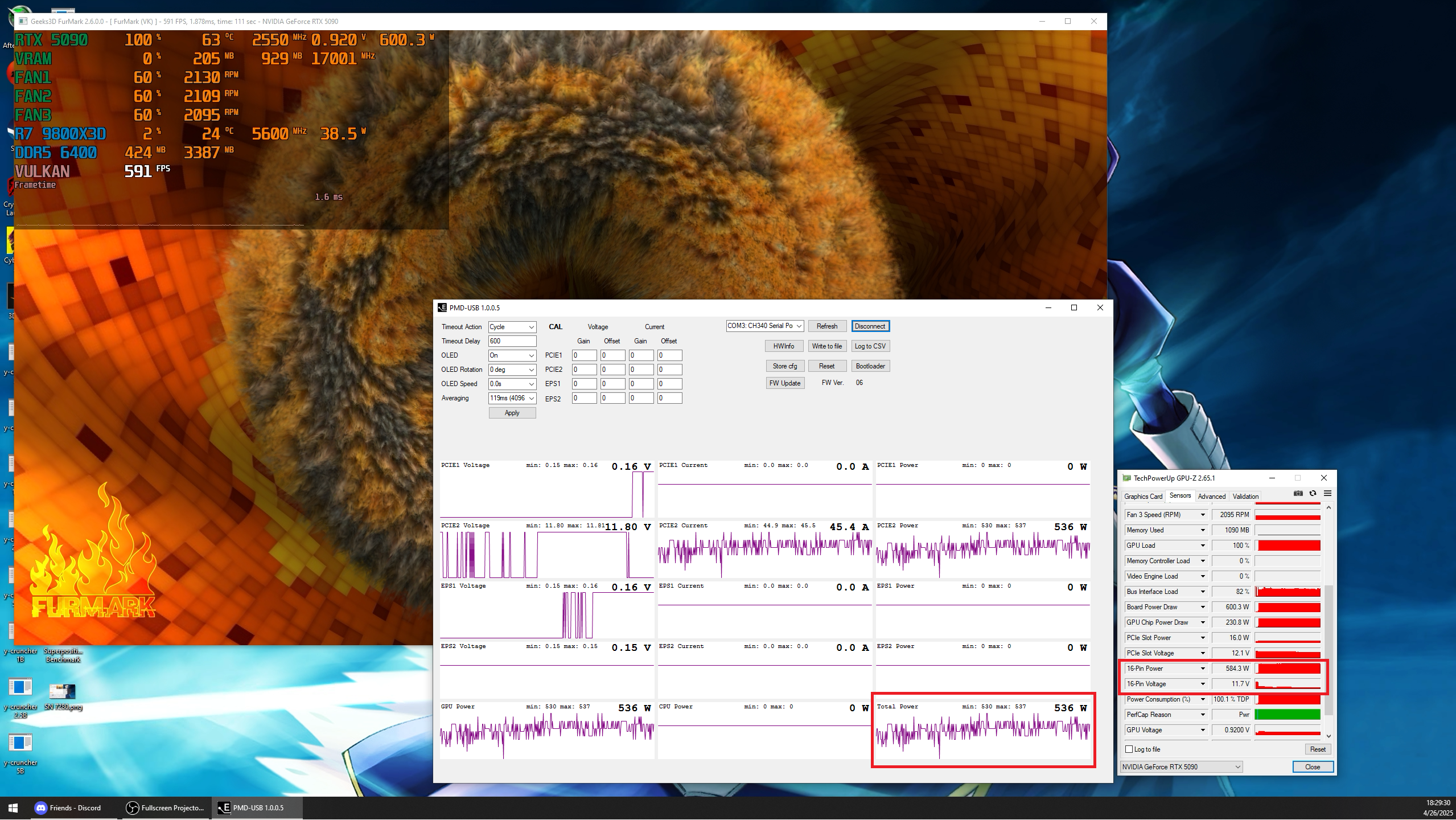The width and height of the screenshot is (1456, 820).
Task: Enable Log to file checkbox
Action: pos(1129,749)
